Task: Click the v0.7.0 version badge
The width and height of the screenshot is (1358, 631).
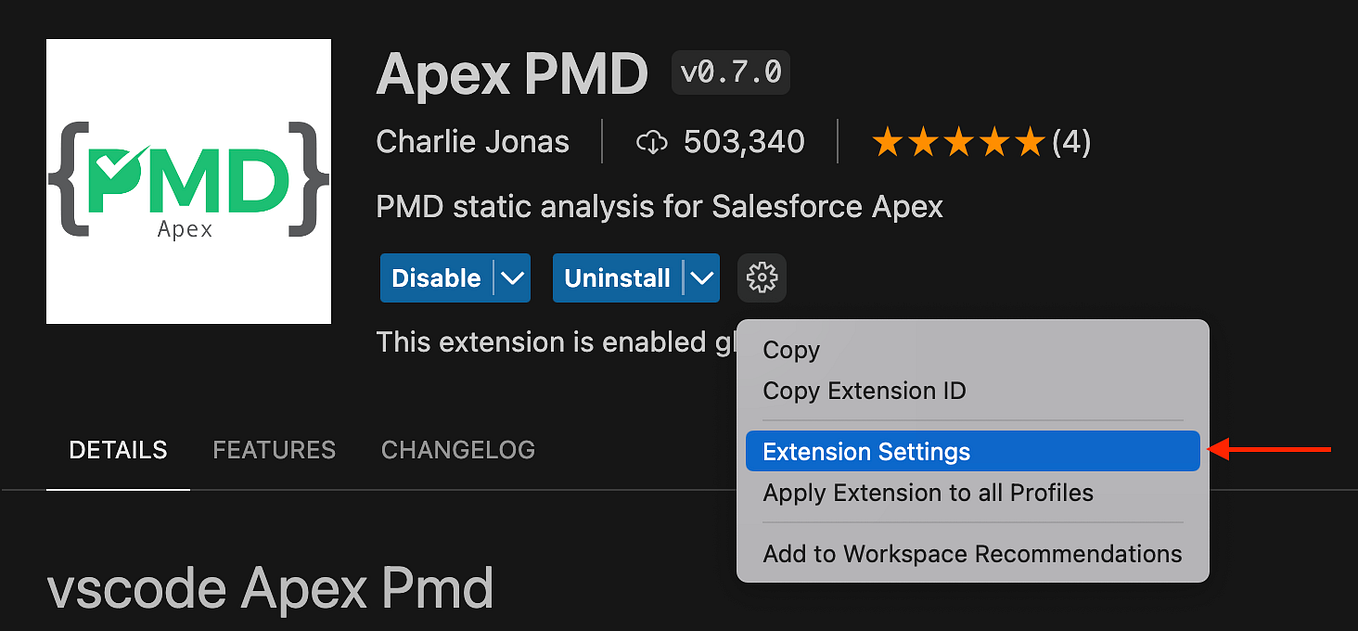Action: coord(730,72)
